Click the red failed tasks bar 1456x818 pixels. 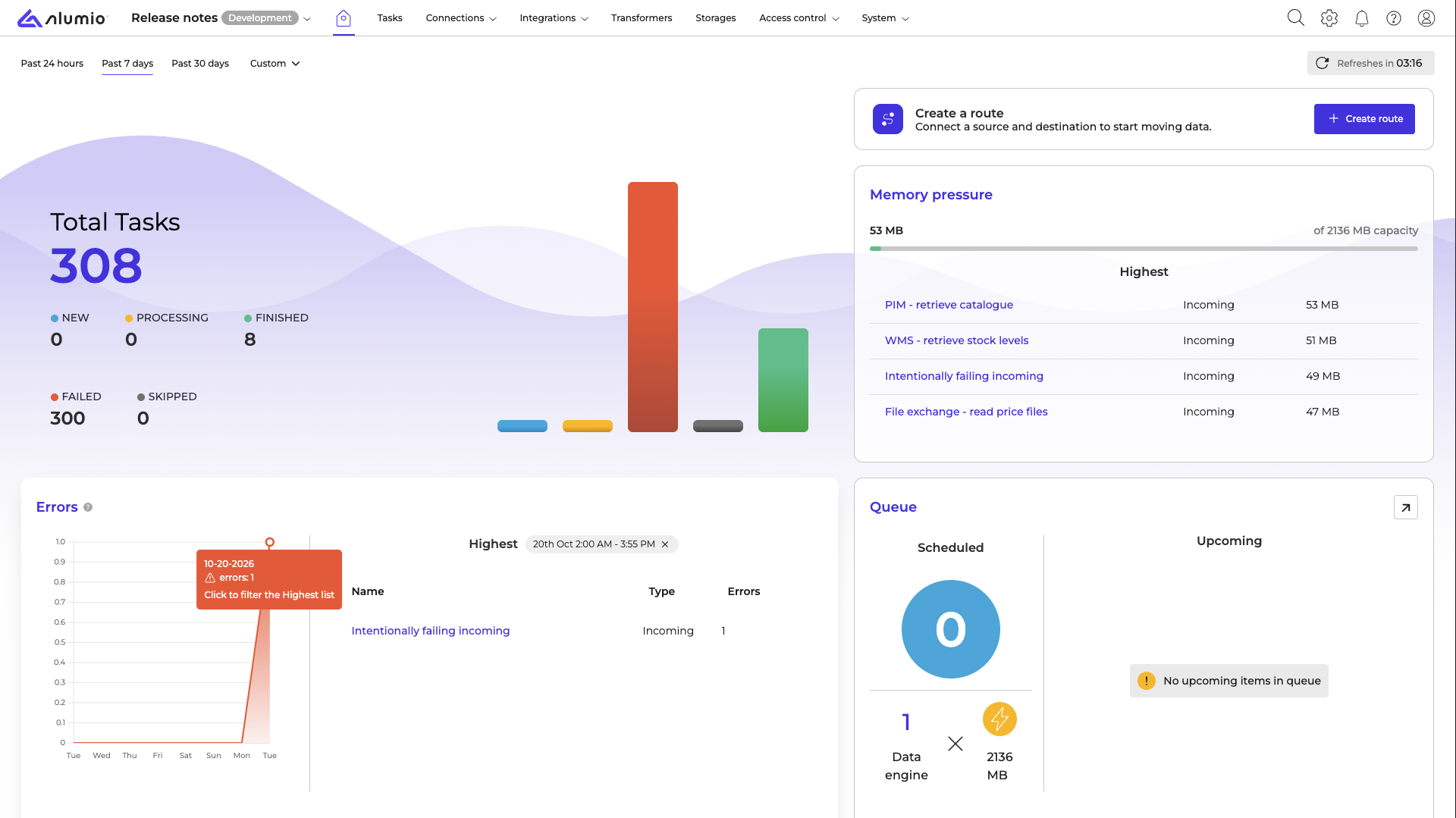click(653, 307)
